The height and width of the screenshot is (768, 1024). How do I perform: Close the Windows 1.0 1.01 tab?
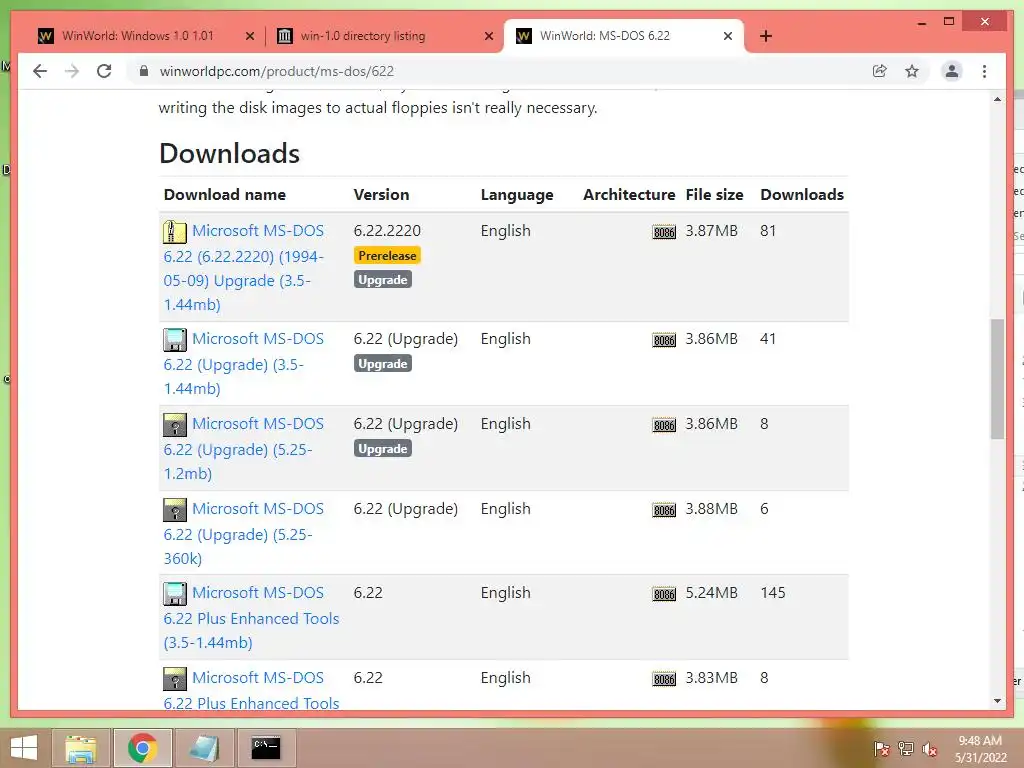click(249, 36)
